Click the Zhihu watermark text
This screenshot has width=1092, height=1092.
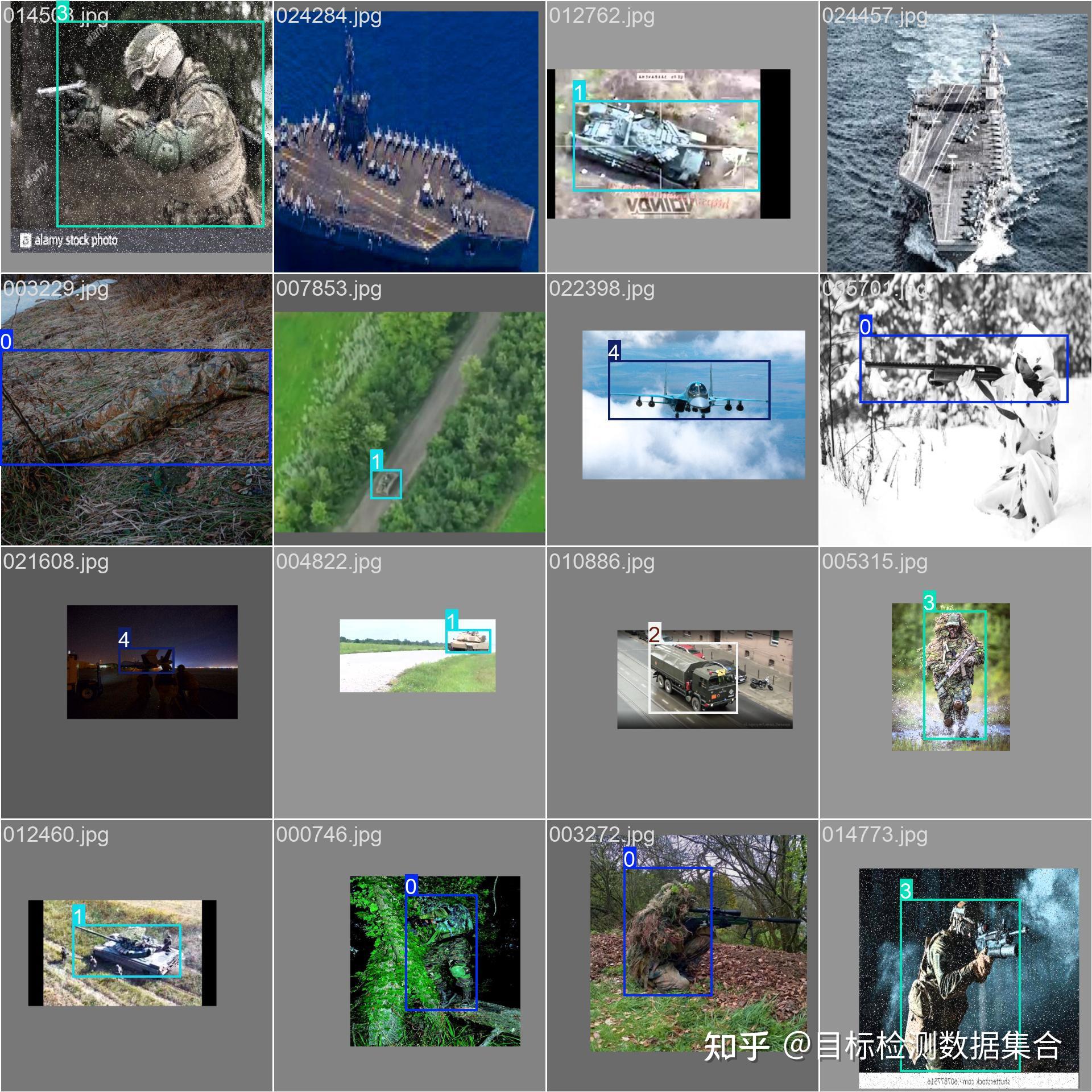coord(883,1045)
